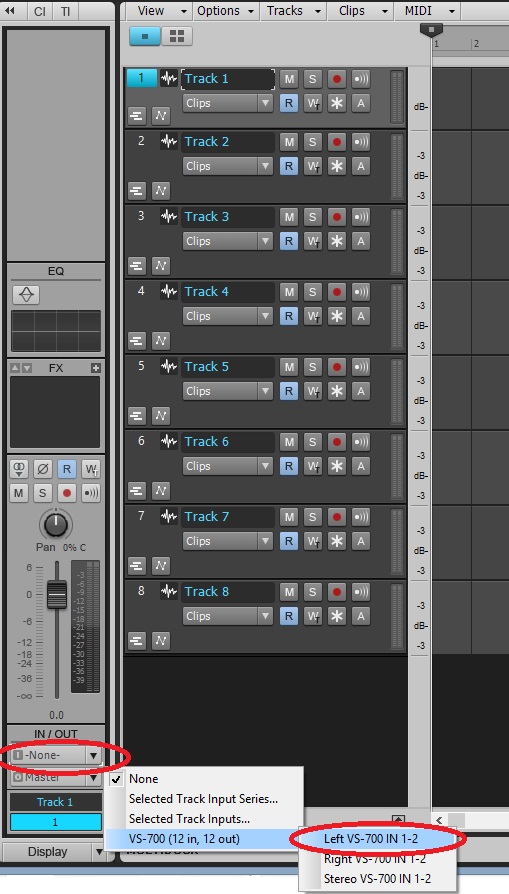Click the inspector volume fader
509x894 pixels.
pos(56,595)
